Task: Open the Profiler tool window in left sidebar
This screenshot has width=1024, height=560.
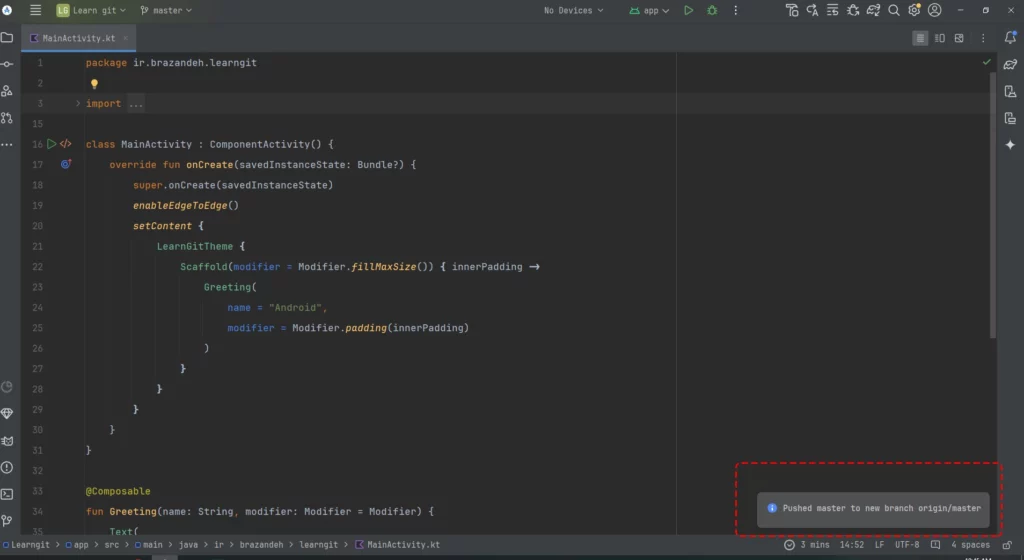Action: coord(7,387)
